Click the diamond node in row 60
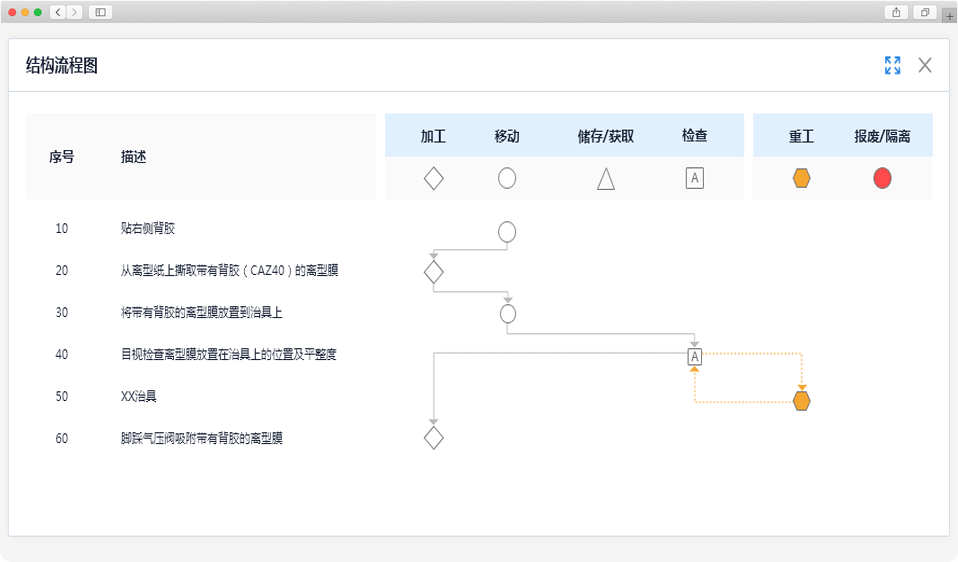The image size is (958, 562). tap(434, 438)
